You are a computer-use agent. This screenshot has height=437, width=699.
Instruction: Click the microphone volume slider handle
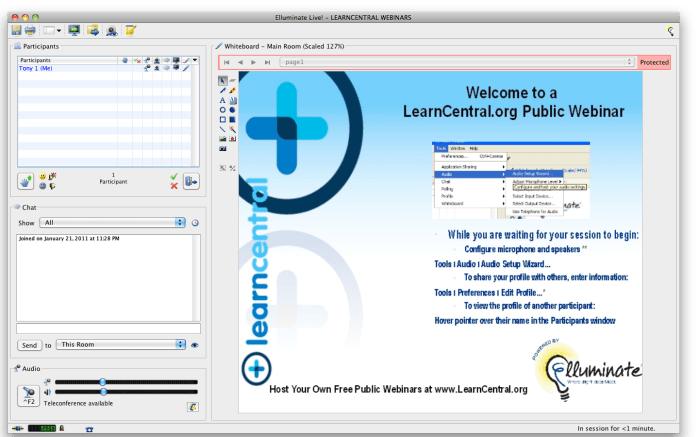tap(102, 382)
